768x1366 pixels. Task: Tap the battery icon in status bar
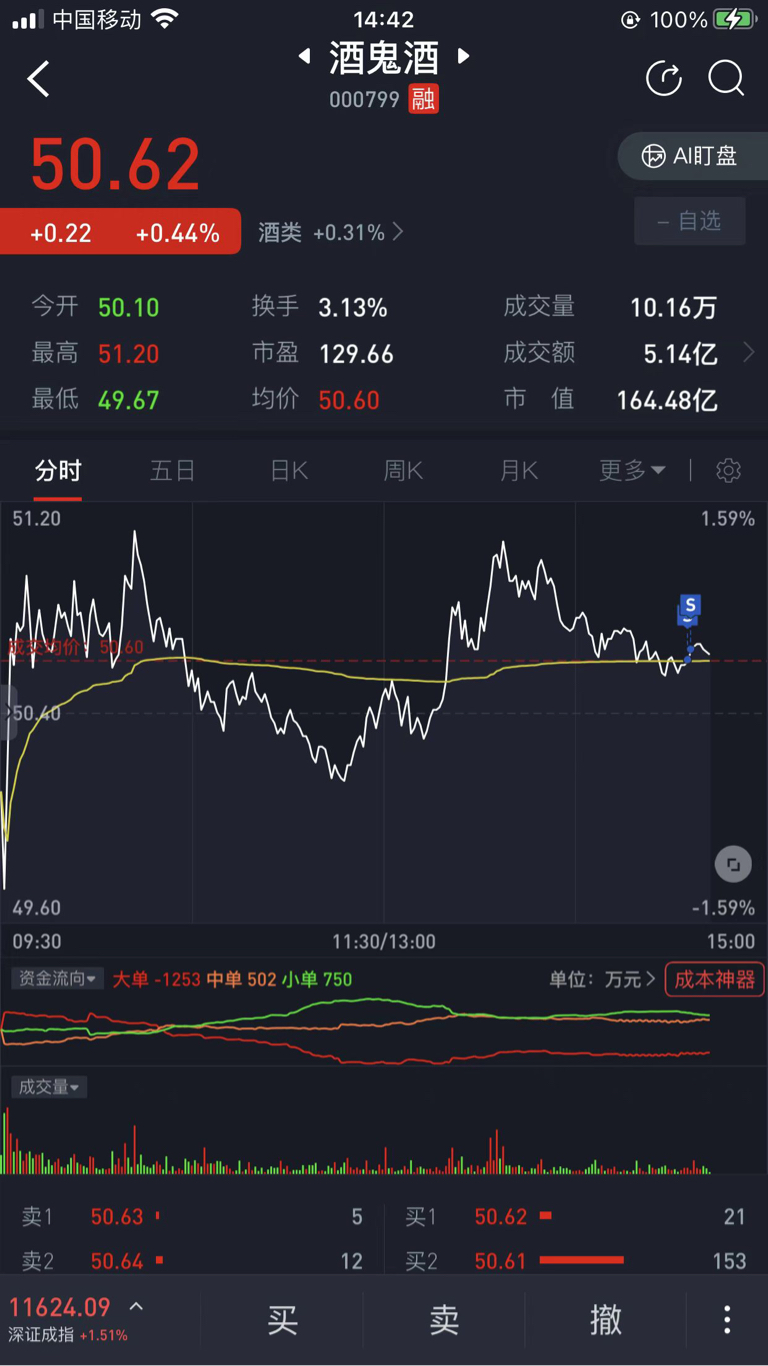(734, 19)
